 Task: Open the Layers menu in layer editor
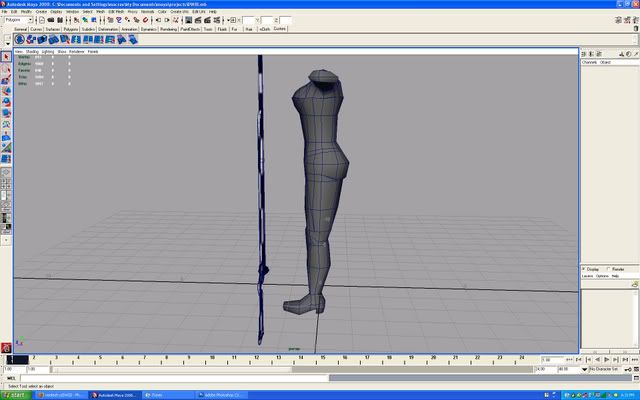pos(588,276)
